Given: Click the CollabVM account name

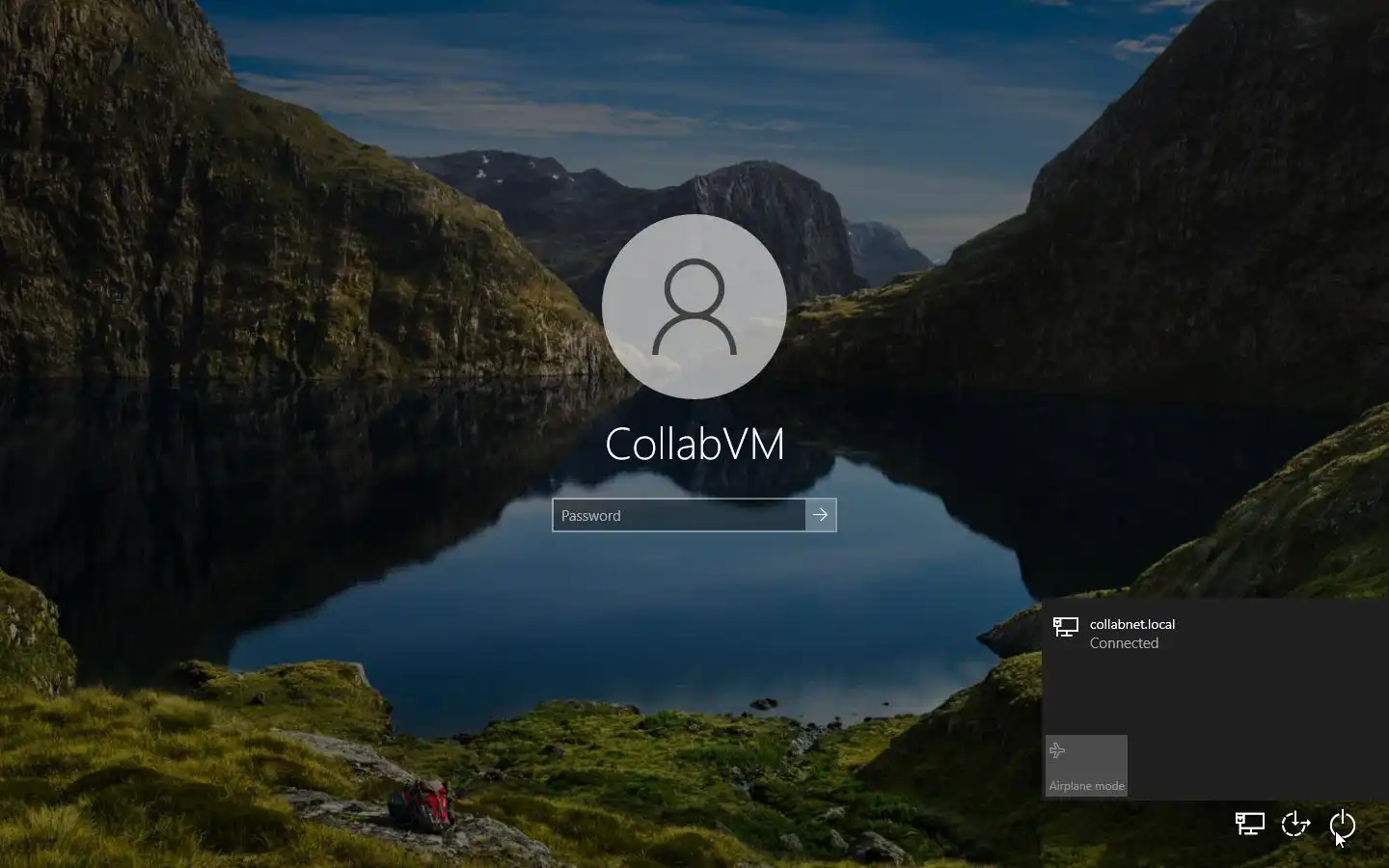Looking at the screenshot, I should pyautogui.click(x=694, y=444).
